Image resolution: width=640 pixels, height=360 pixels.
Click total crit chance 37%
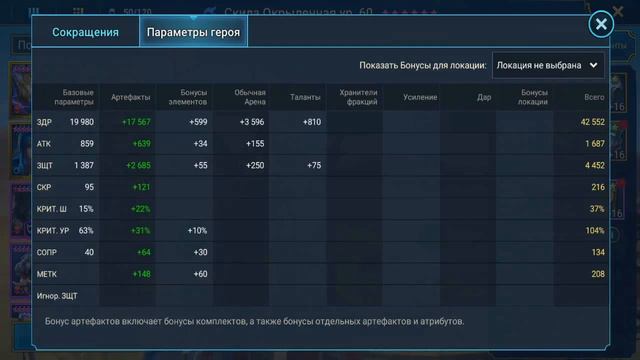[x=597, y=209]
